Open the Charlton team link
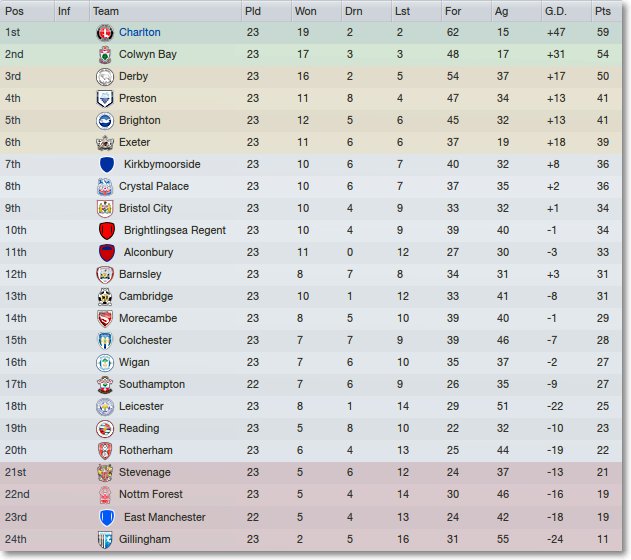The height and width of the screenshot is (560, 631). coord(140,32)
